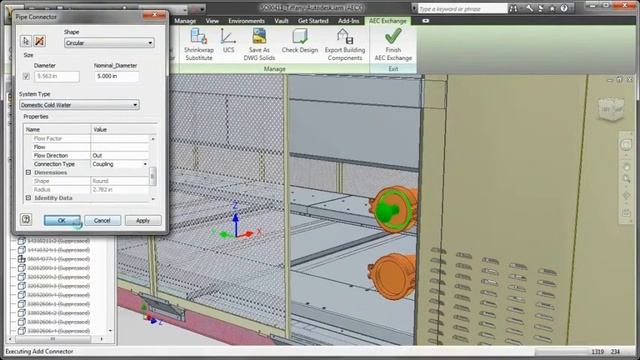Switch to Get Started tab
The width and height of the screenshot is (640, 360).
pos(313,21)
